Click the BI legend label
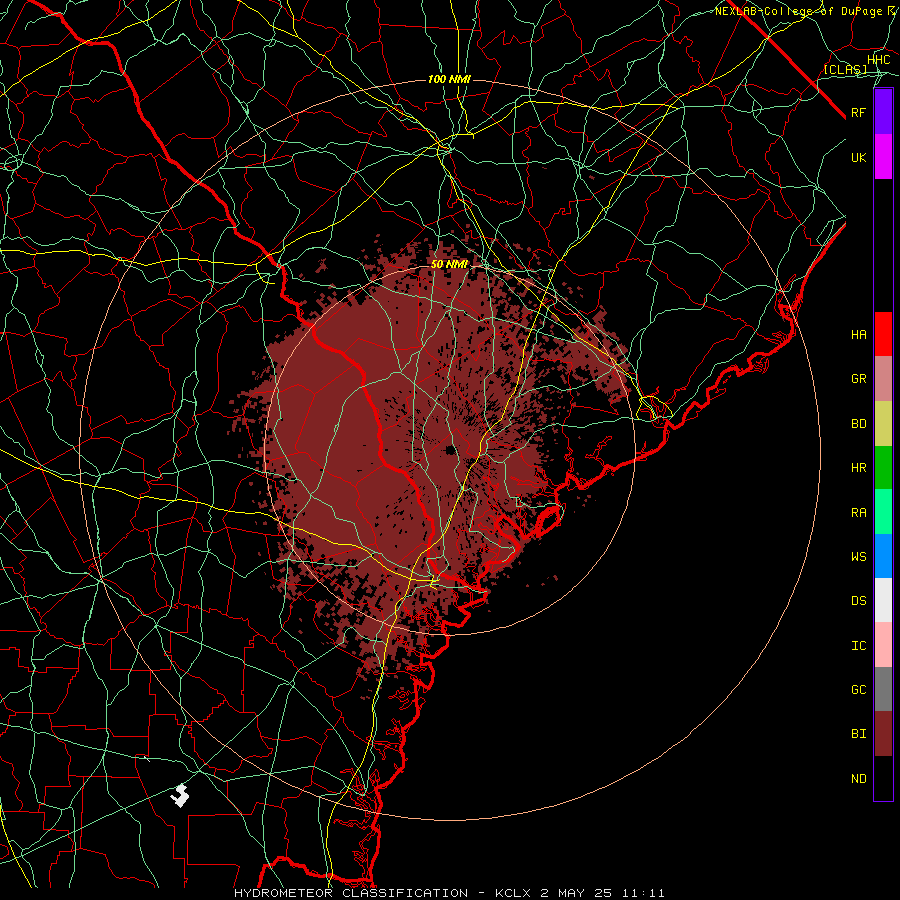 pyautogui.click(x=859, y=734)
